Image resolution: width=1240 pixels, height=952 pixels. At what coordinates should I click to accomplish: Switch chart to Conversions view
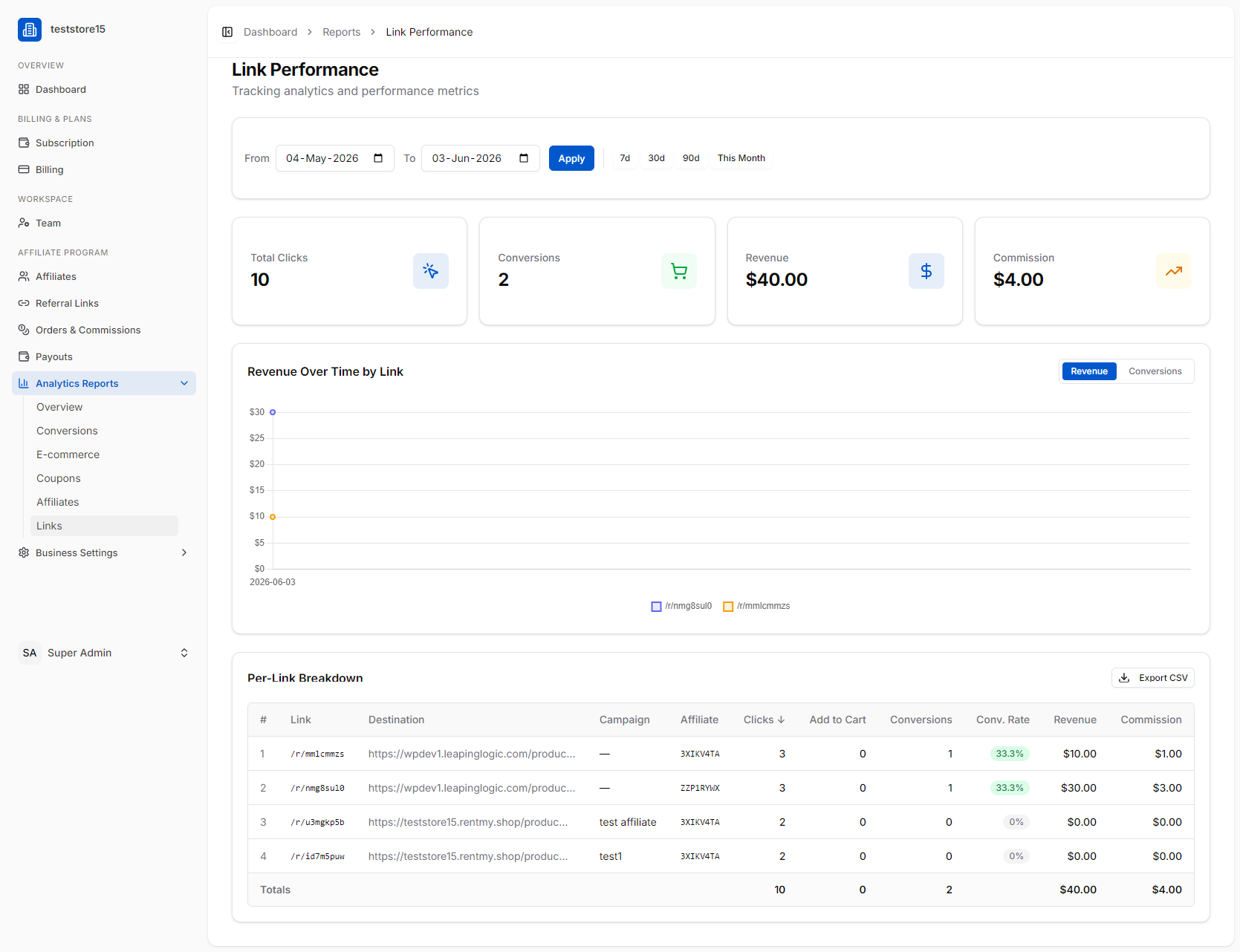[1155, 371]
